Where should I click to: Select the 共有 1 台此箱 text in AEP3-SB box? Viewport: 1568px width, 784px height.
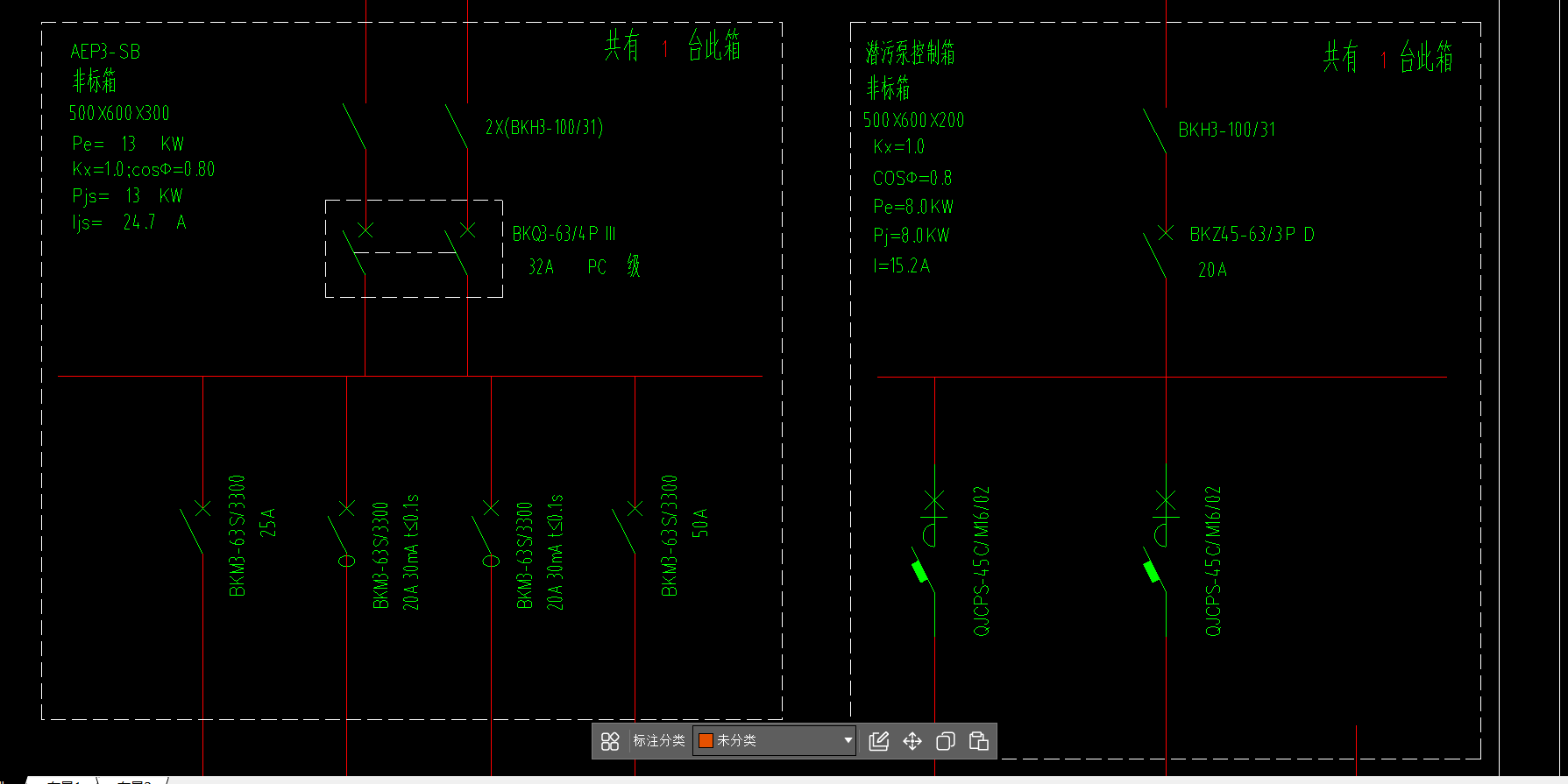coord(672,46)
